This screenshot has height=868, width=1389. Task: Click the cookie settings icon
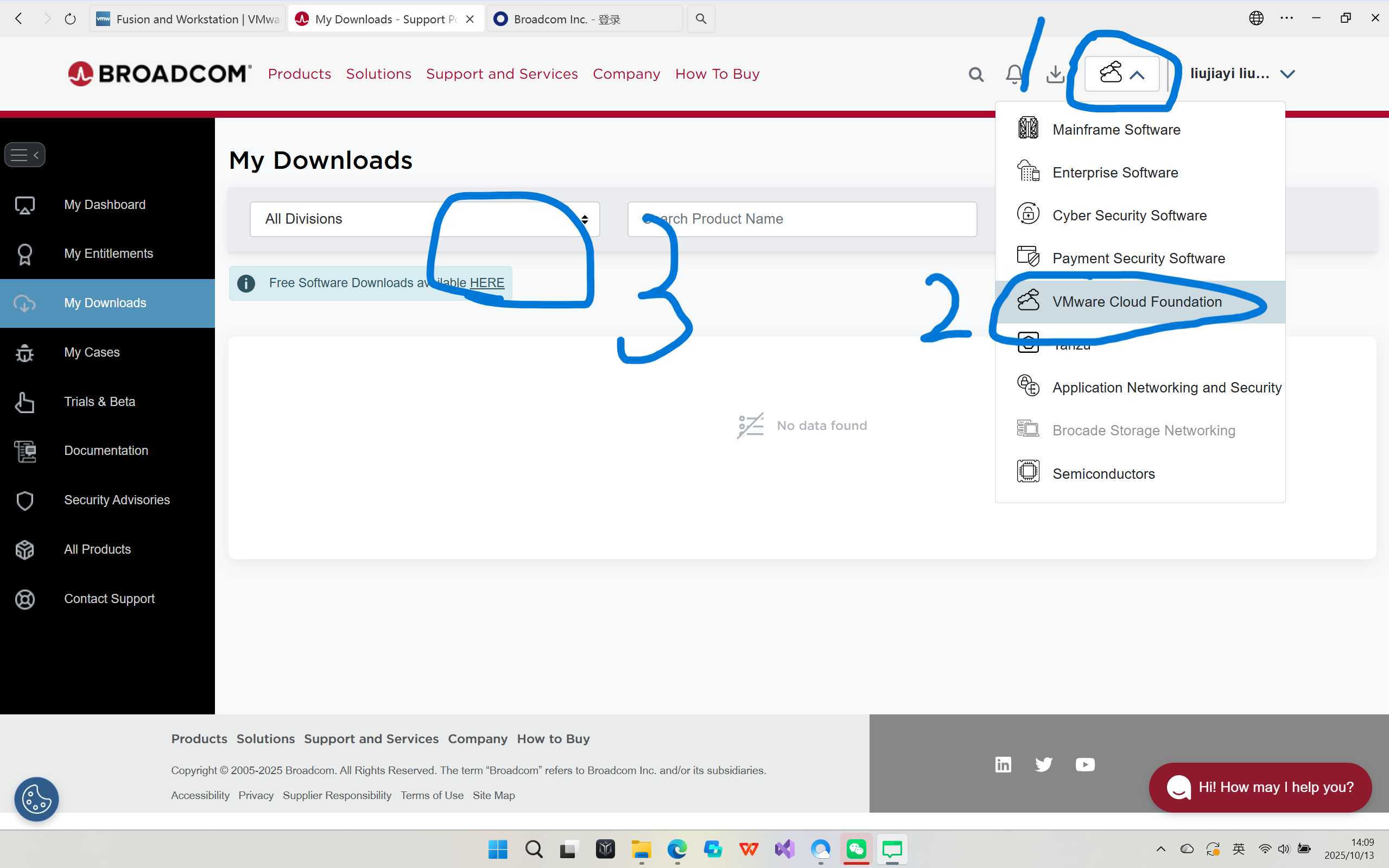pyautogui.click(x=36, y=799)
